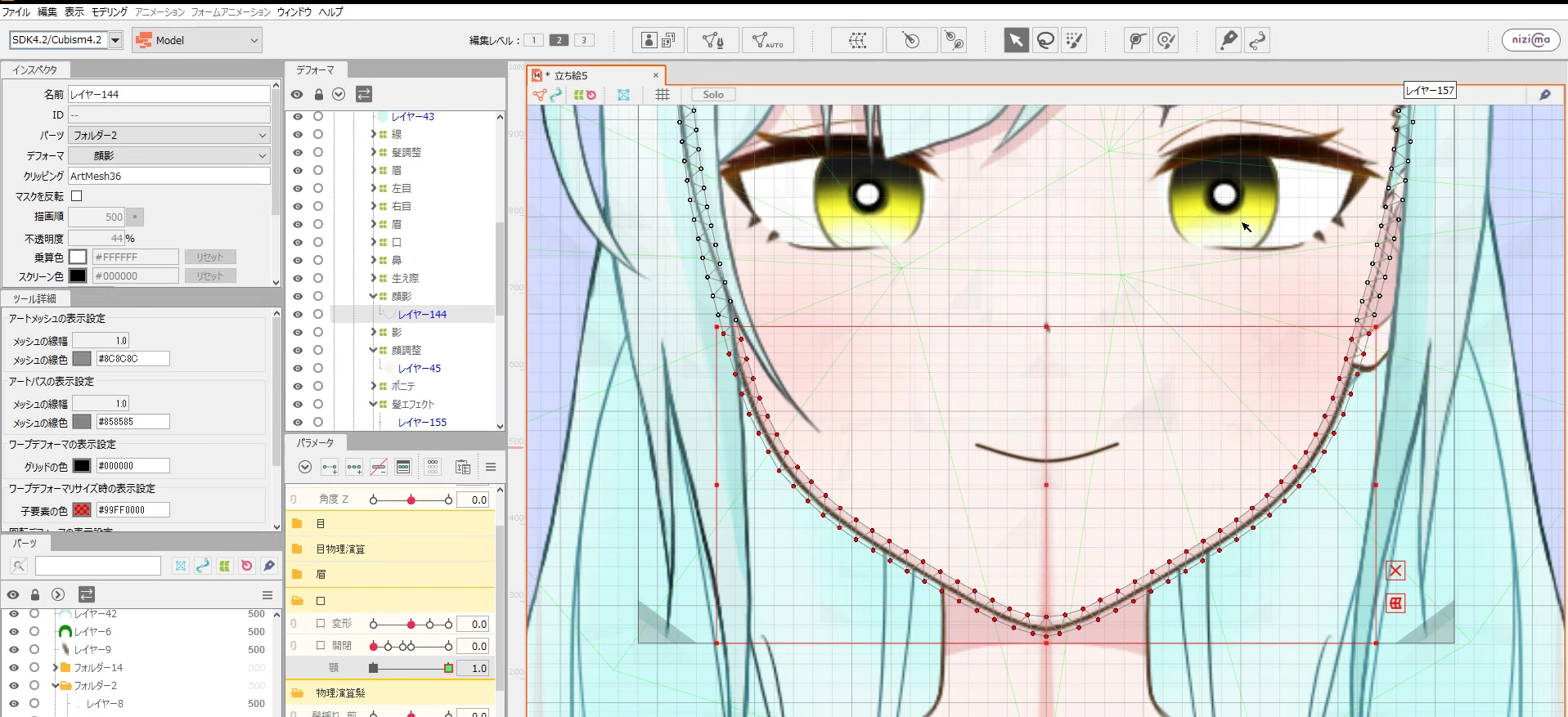The width and height of the screenshot is (1568, 717).
Task: Hide レイヤー6 in the Parts panel
Action: click(14, 631)
